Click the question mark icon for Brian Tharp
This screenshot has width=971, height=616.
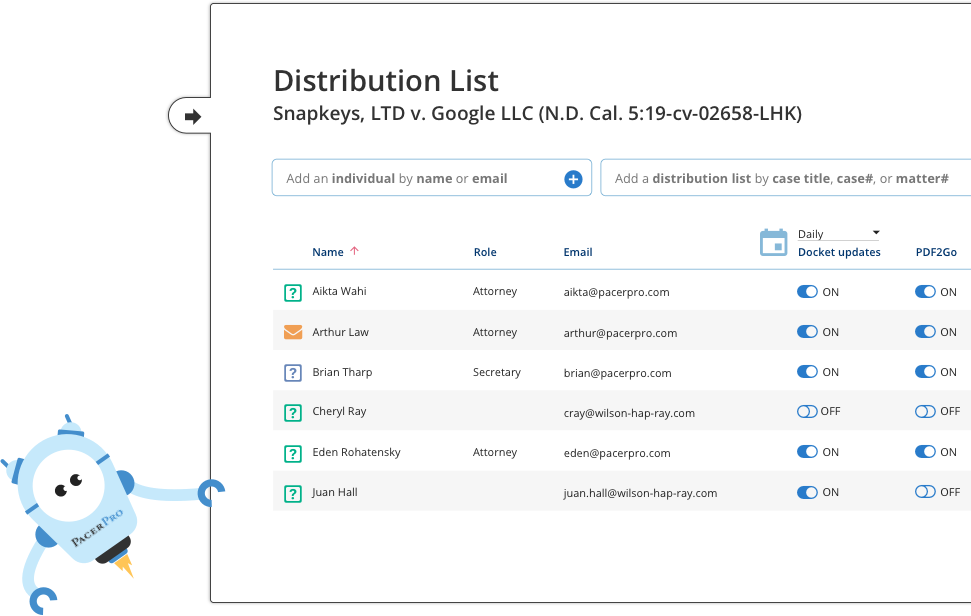tap(293, 373)
